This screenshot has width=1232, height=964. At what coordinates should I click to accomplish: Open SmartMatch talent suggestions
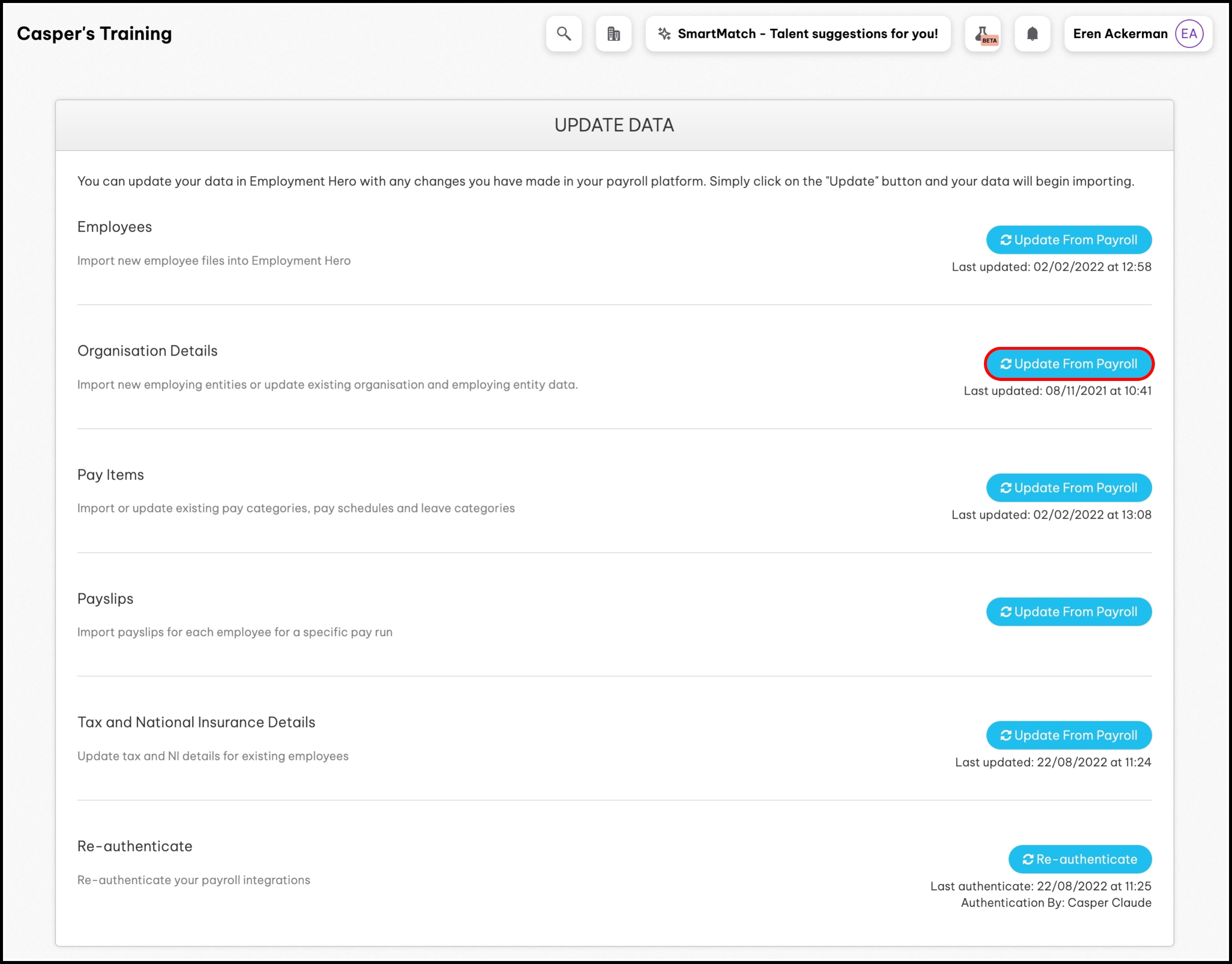pos(807,34)
